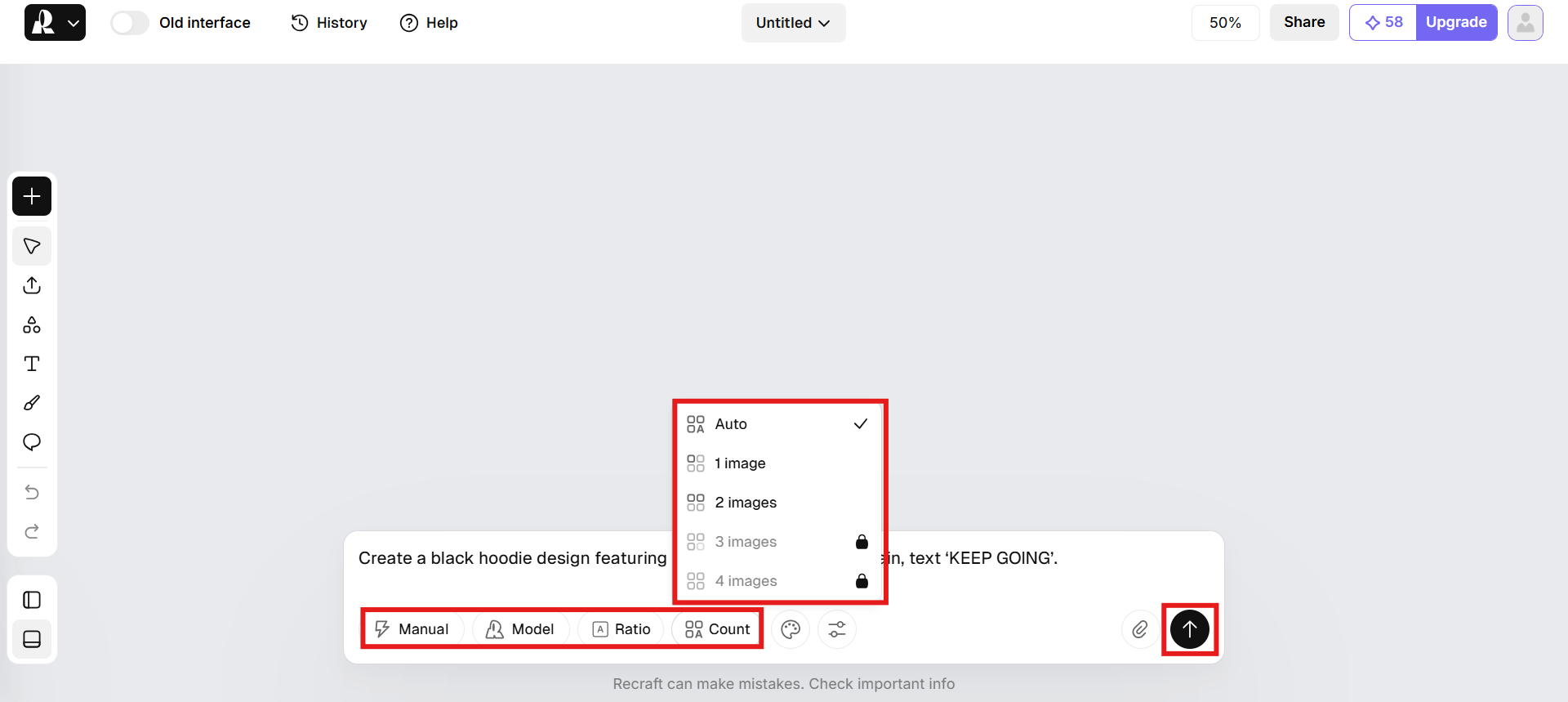This screenshot has height=702, width=1568.
Task: Open the Recraft logo menu
Action: 55,23
